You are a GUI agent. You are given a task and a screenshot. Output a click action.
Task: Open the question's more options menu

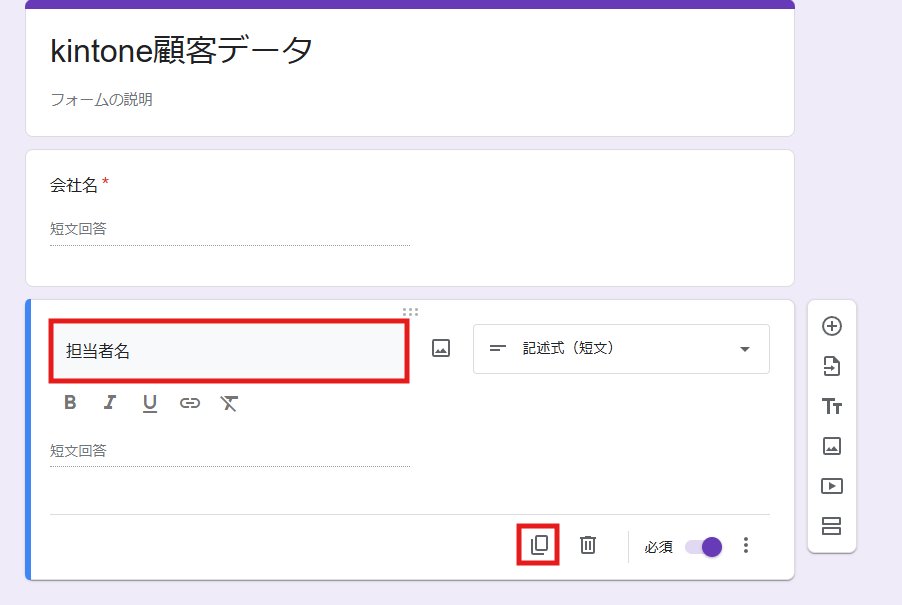[x=746, y=545]
